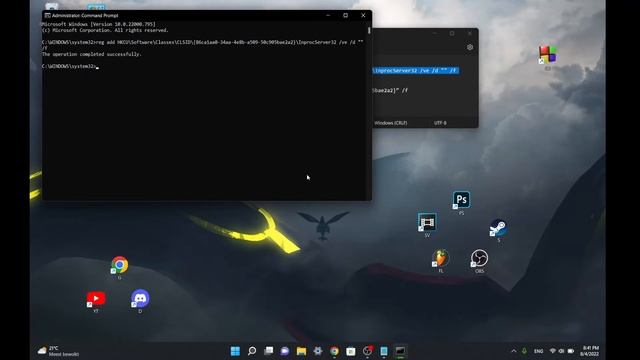Click the highlighted InprocServer32 text in Notepad
640x360 pixels.
[x=416, y=71]
